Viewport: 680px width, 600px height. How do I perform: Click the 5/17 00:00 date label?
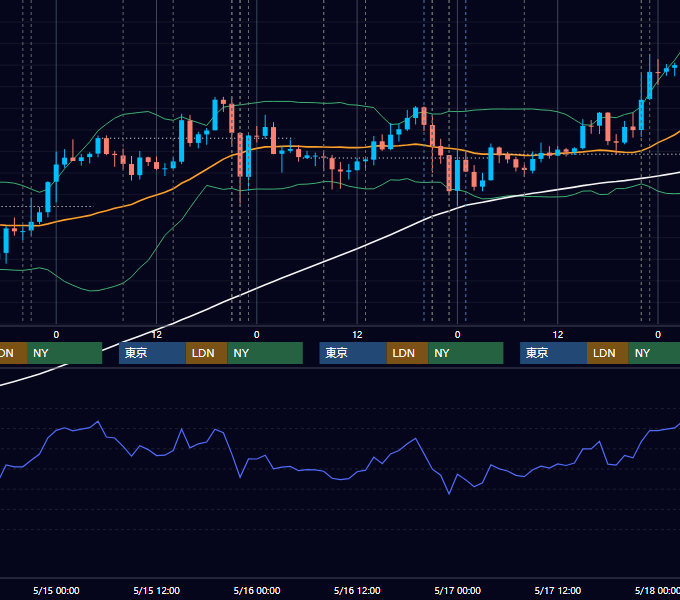click(458, 590)
